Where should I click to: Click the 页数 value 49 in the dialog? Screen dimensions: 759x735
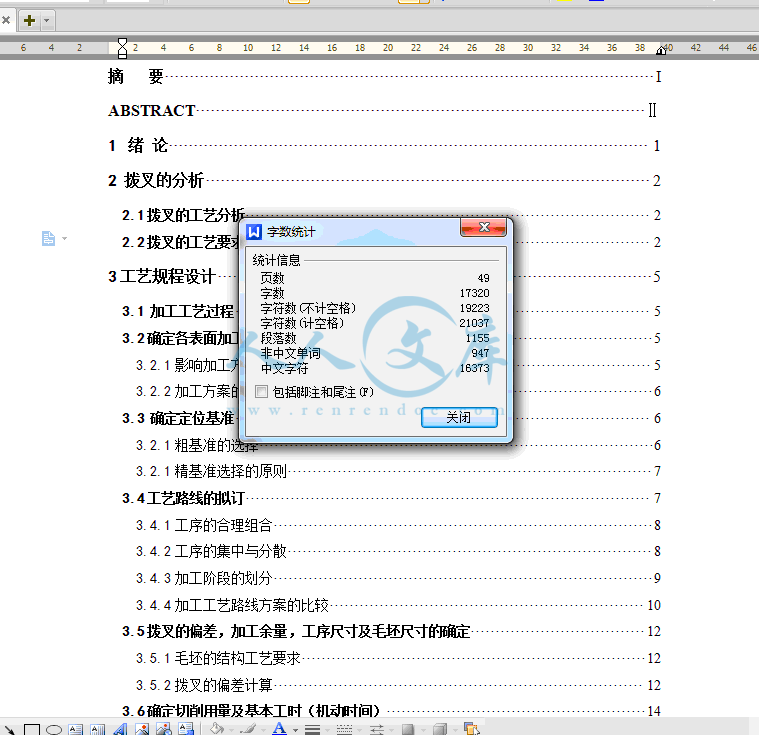tap(483, 278)
